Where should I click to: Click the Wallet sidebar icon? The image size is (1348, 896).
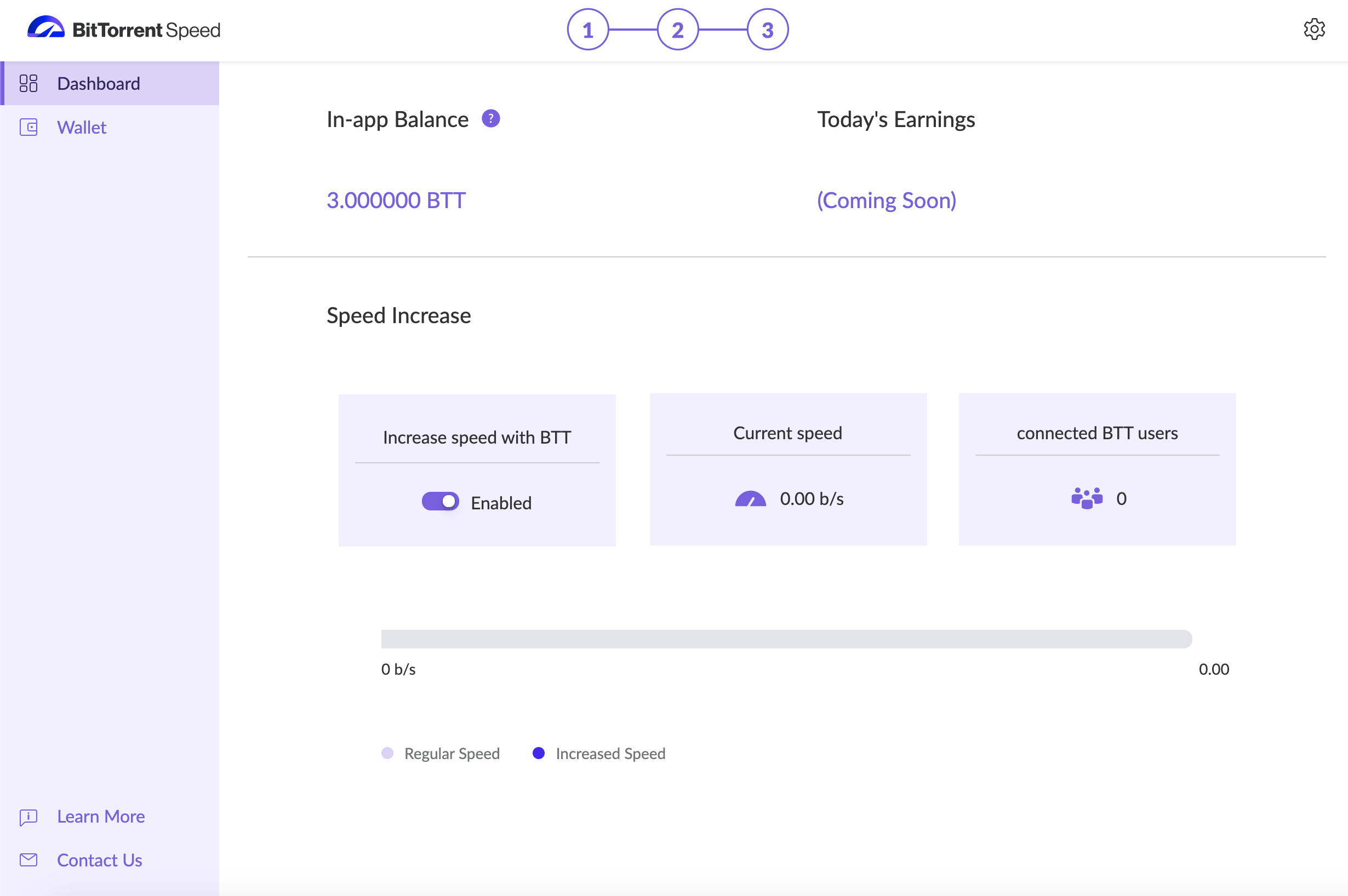(x=28, y=127)
